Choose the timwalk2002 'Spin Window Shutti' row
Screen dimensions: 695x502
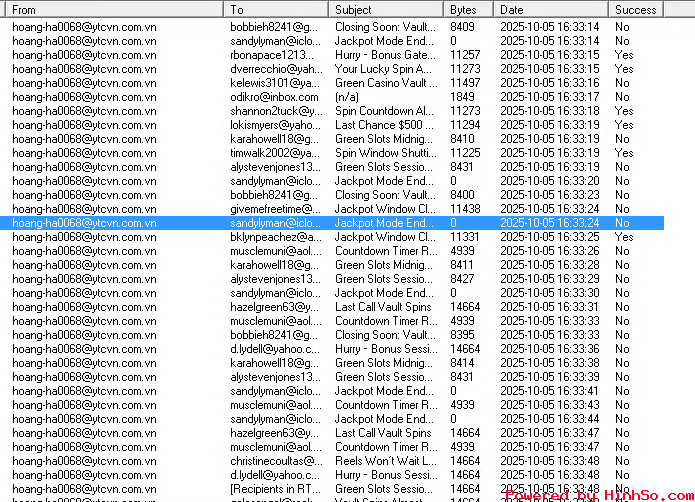point(385,153)
